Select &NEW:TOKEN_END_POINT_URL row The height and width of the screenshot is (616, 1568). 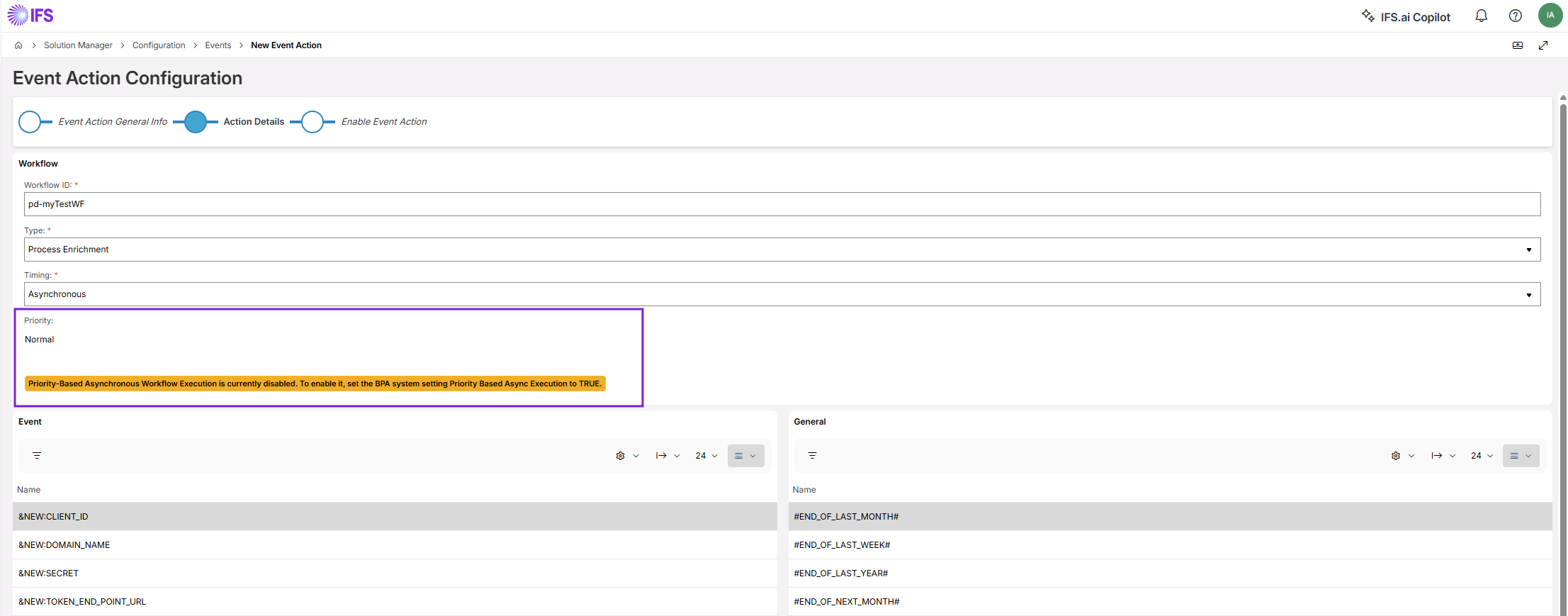(395, 602)
